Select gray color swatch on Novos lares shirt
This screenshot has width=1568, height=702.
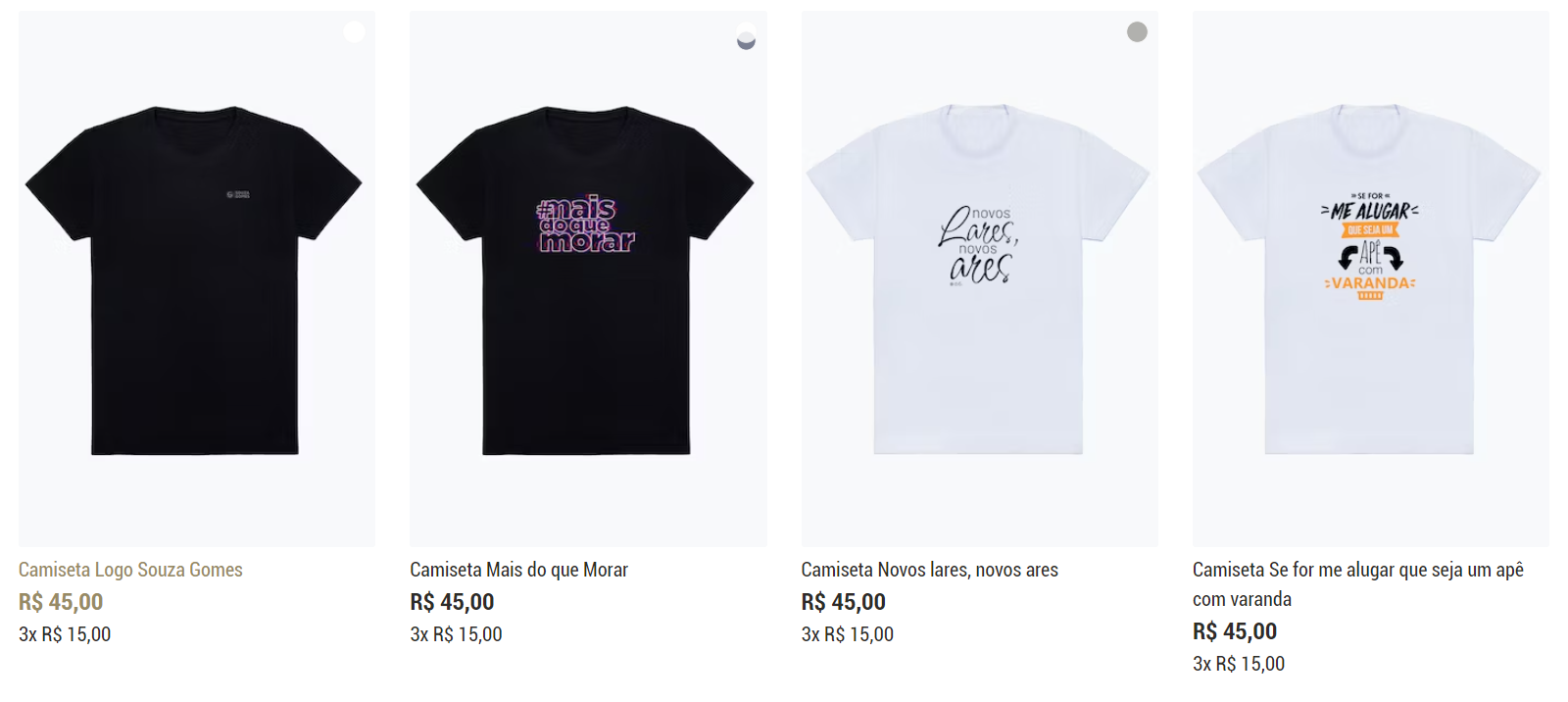click(x=1137, y=32)
